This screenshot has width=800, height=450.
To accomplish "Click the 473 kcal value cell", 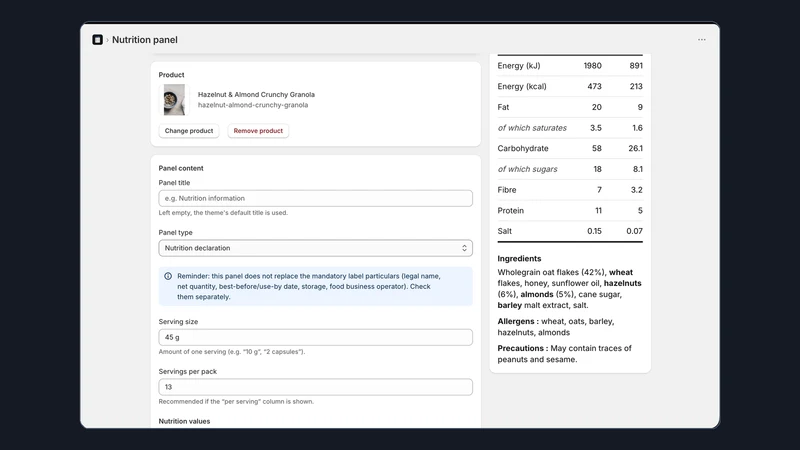I will (x=594, y=87).
